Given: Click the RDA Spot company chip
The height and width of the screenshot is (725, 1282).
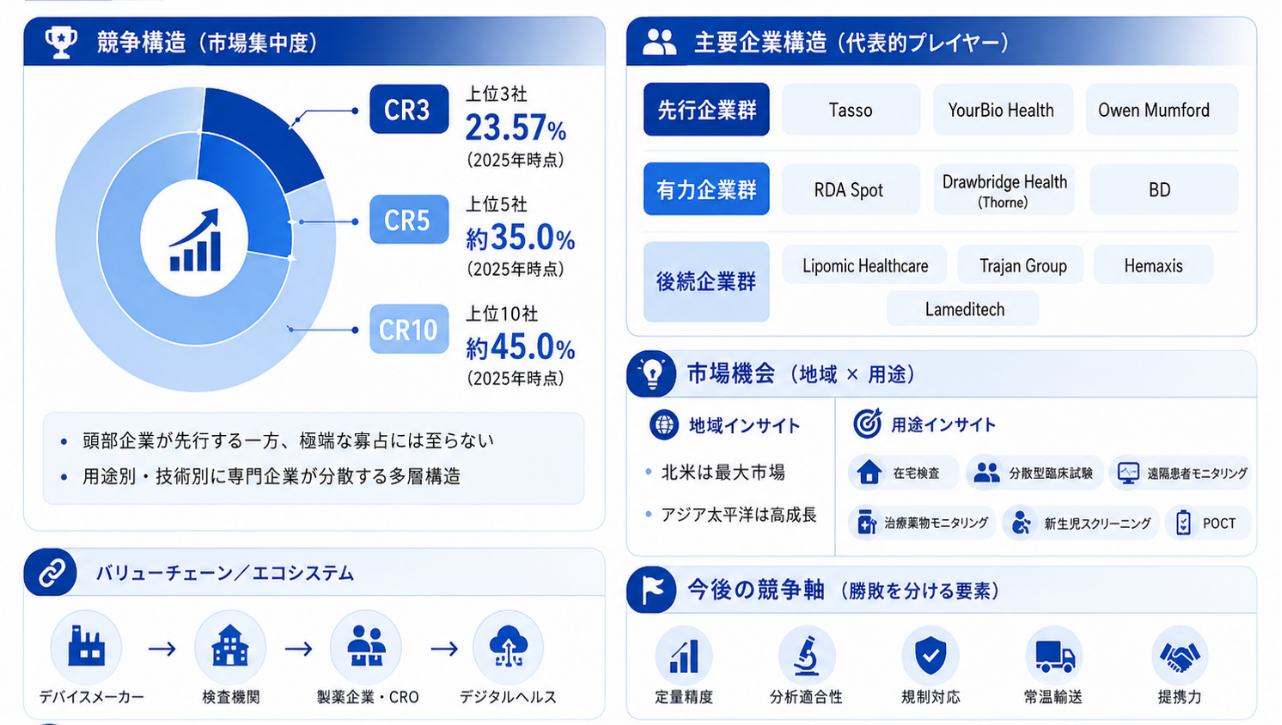Looking at the screenshot, I should pyautogui.click(x=851, y=190).
